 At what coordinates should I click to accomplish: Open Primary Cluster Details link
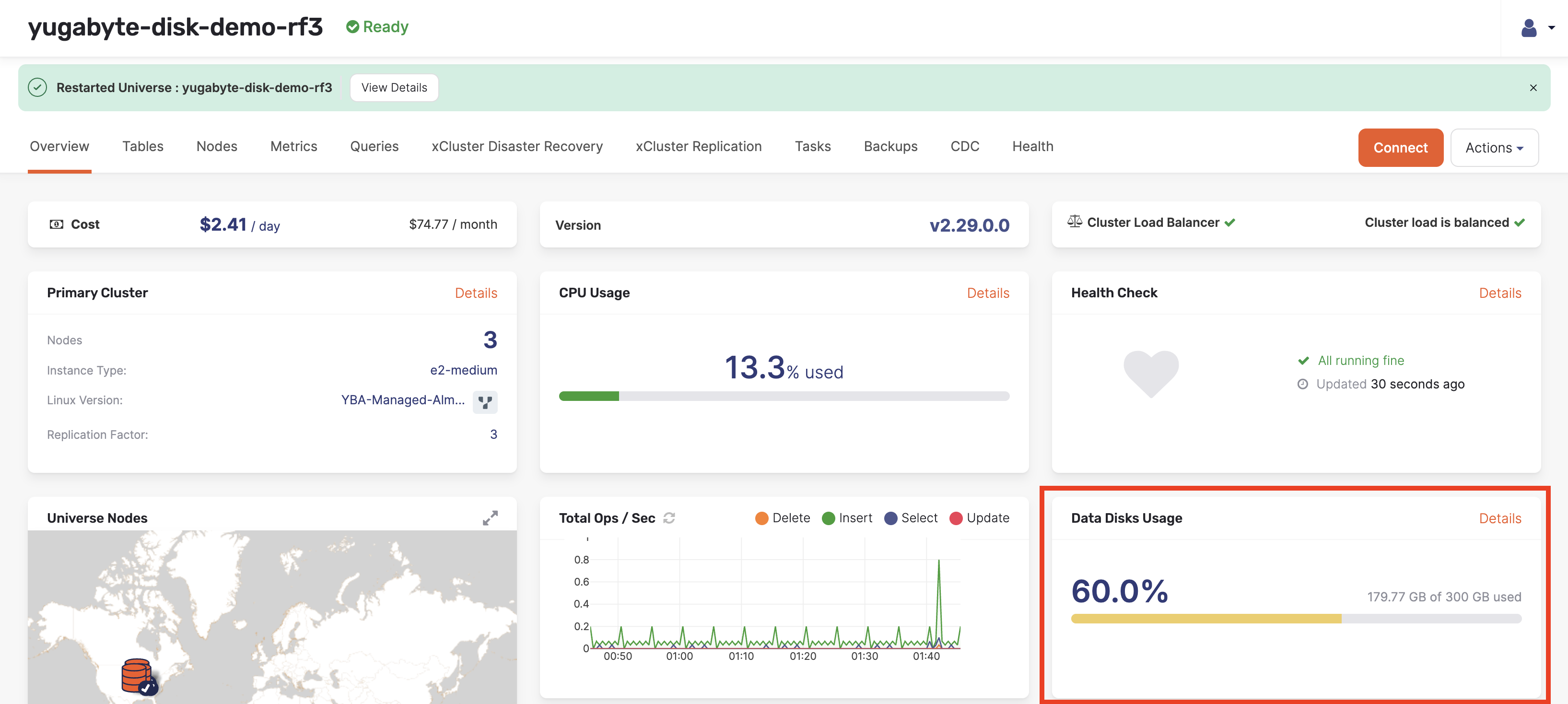pyautogui.click(x=476, y=293)
